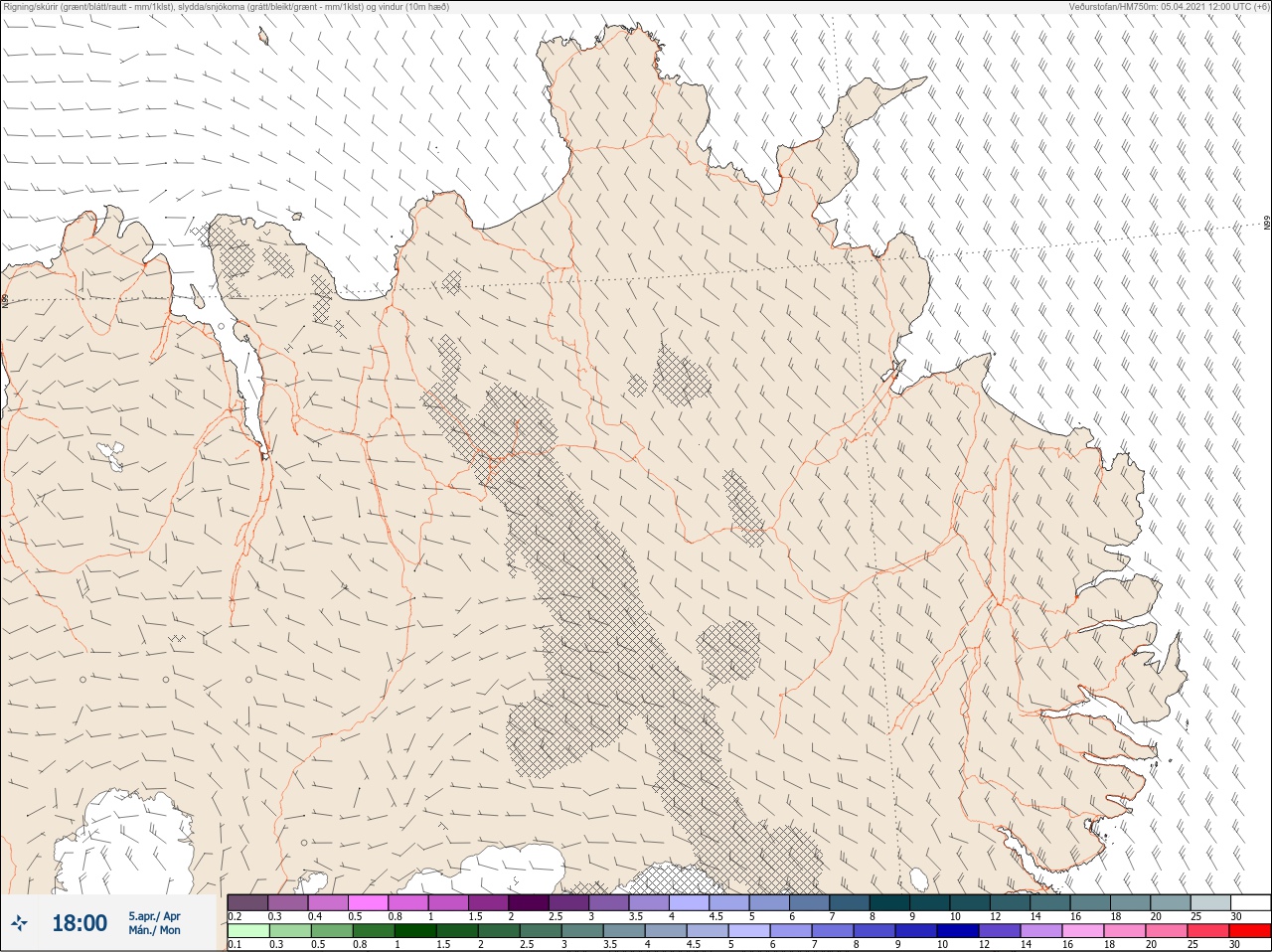Click the N66 latitude label at right edge
Viewport: 1272px width, 952px height.
coord(1267,224)
